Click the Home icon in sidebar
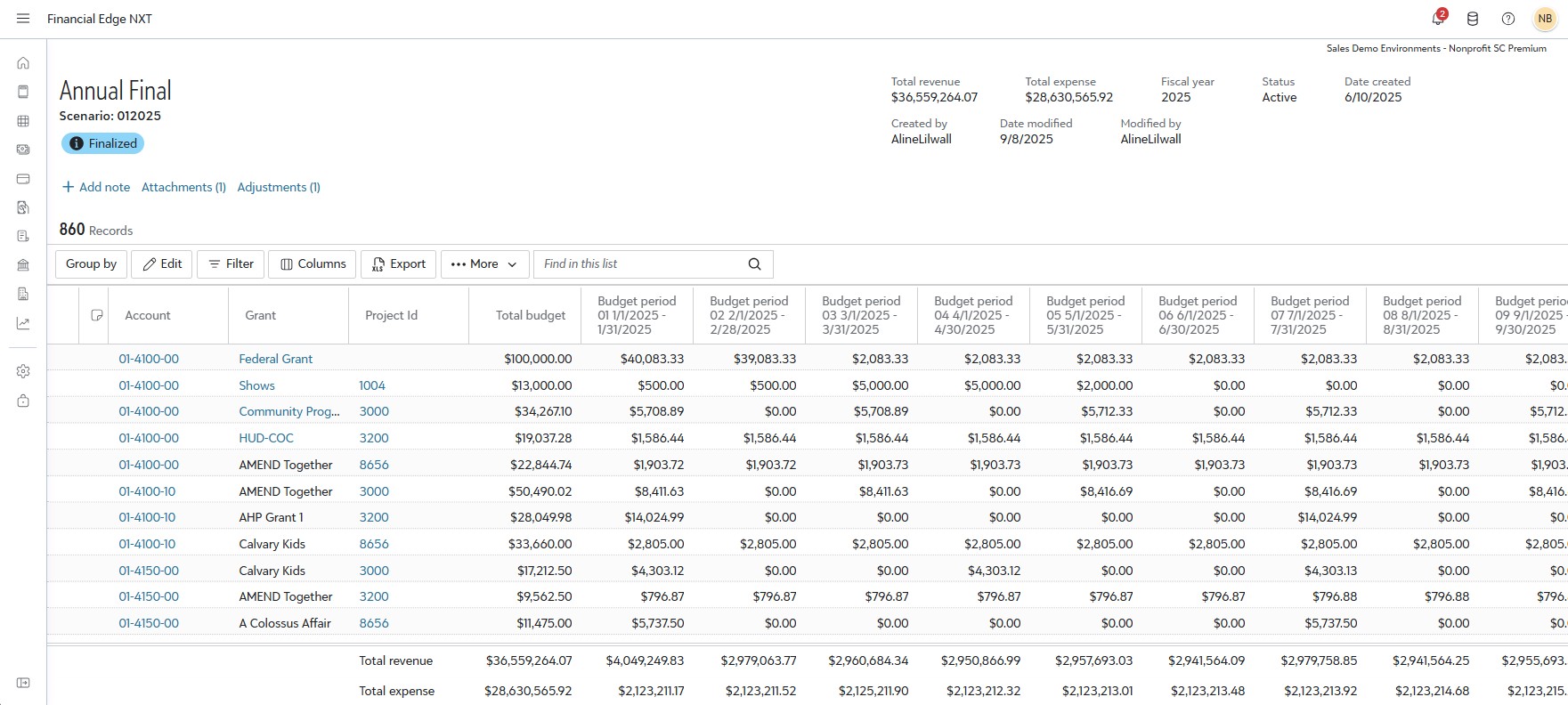 point(23,63)
